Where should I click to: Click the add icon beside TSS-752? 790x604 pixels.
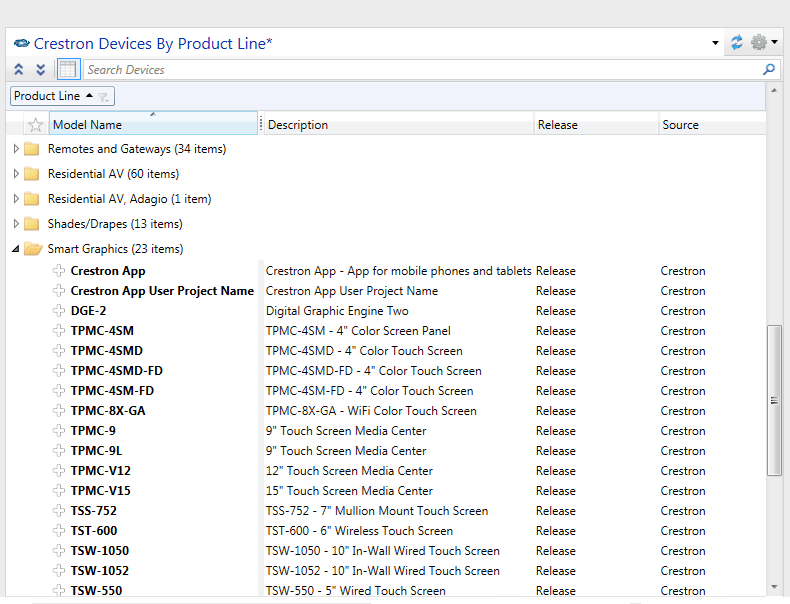coord(59,510)
